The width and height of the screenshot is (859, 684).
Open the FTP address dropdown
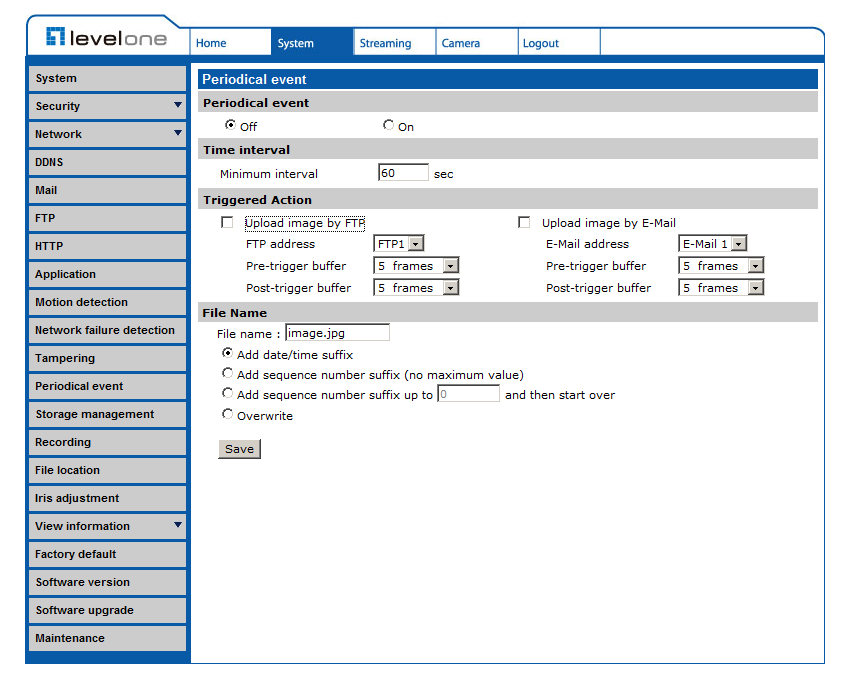[x=399, y=243]
